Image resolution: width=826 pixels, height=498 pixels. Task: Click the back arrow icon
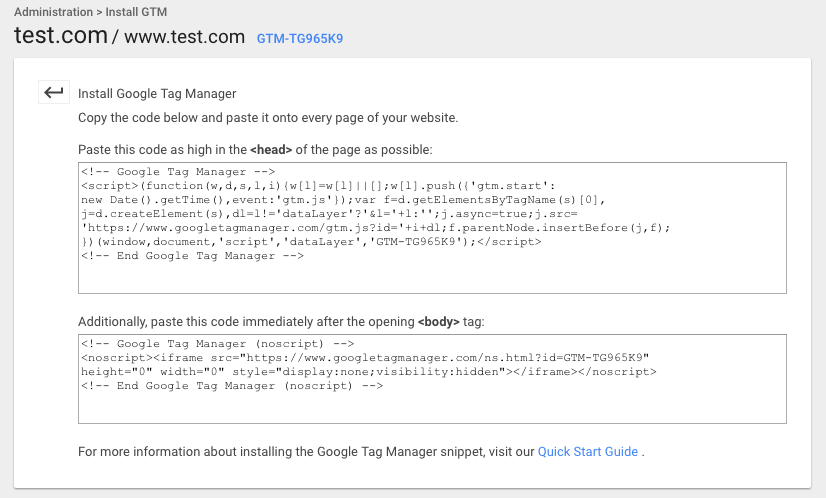point(54,93)
